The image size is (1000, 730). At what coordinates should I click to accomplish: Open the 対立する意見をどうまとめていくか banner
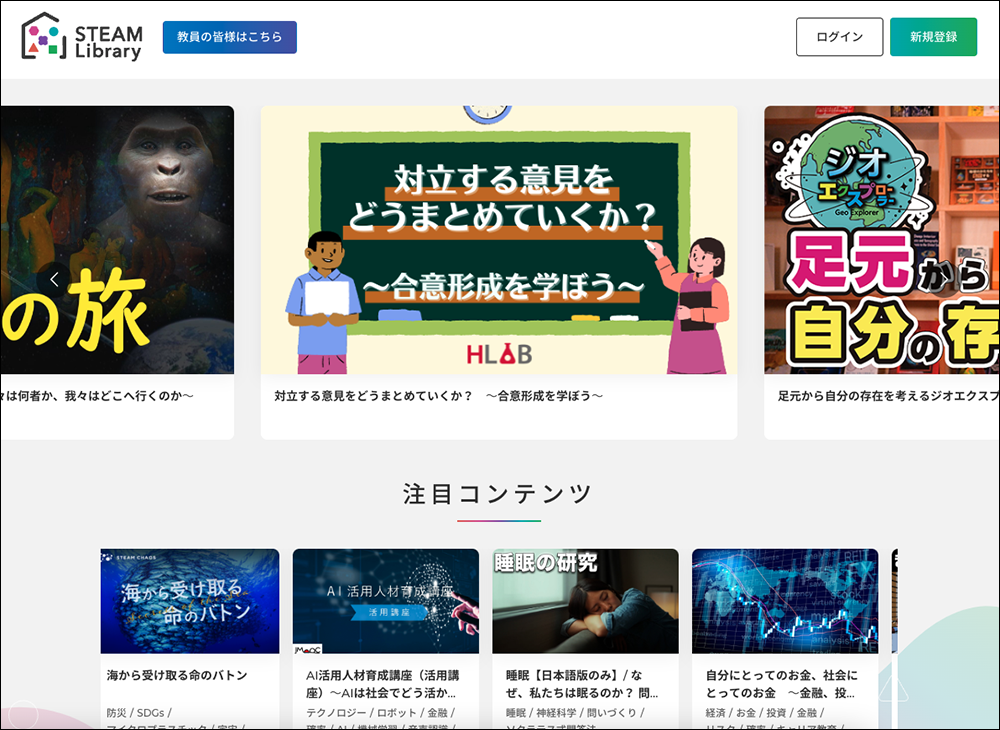[x=499, y=240]
